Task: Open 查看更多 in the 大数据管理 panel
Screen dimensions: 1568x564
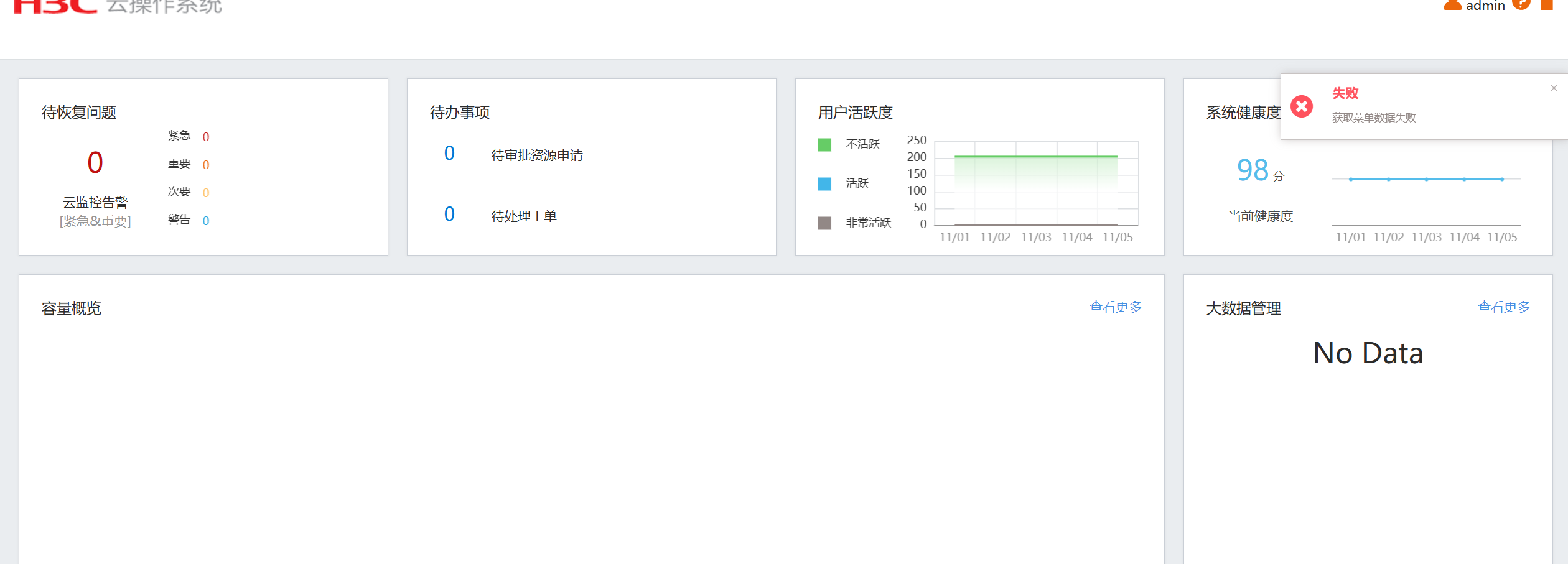Action: click(1503, 307)
